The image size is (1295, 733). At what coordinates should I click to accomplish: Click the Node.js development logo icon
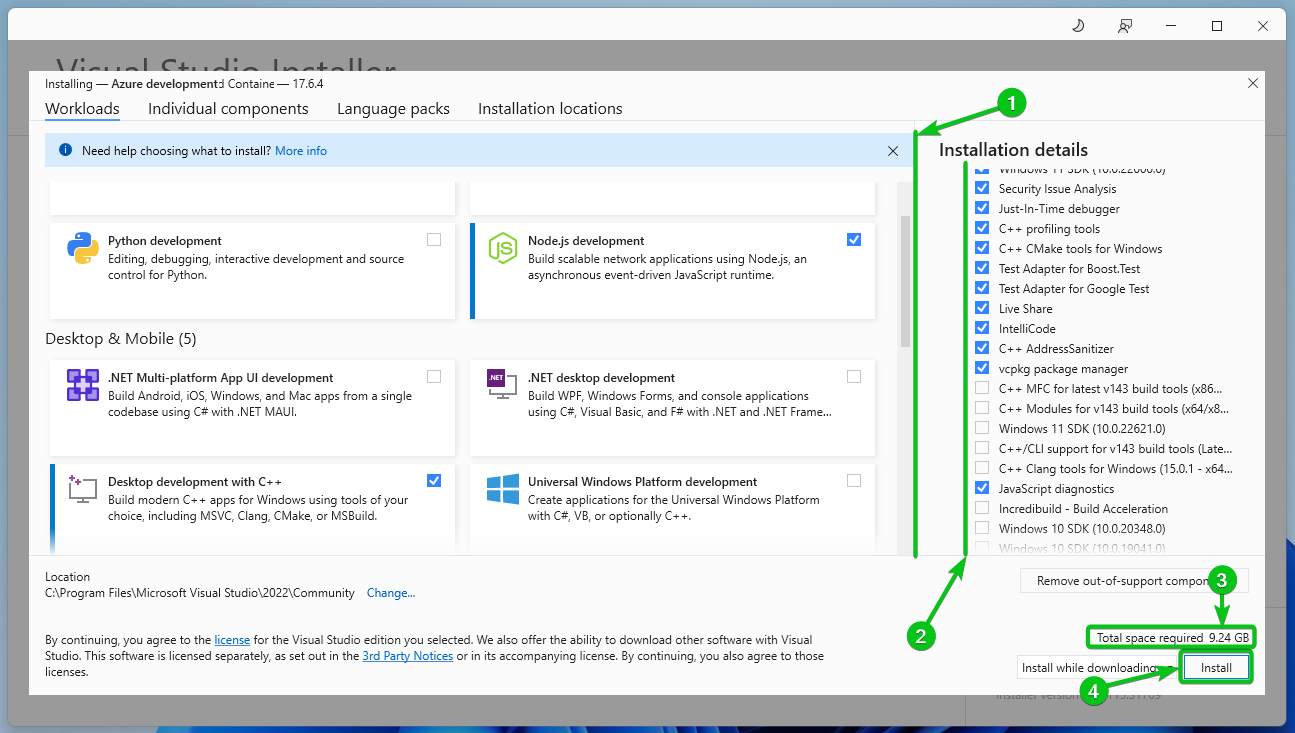click(x=502, y=247)
